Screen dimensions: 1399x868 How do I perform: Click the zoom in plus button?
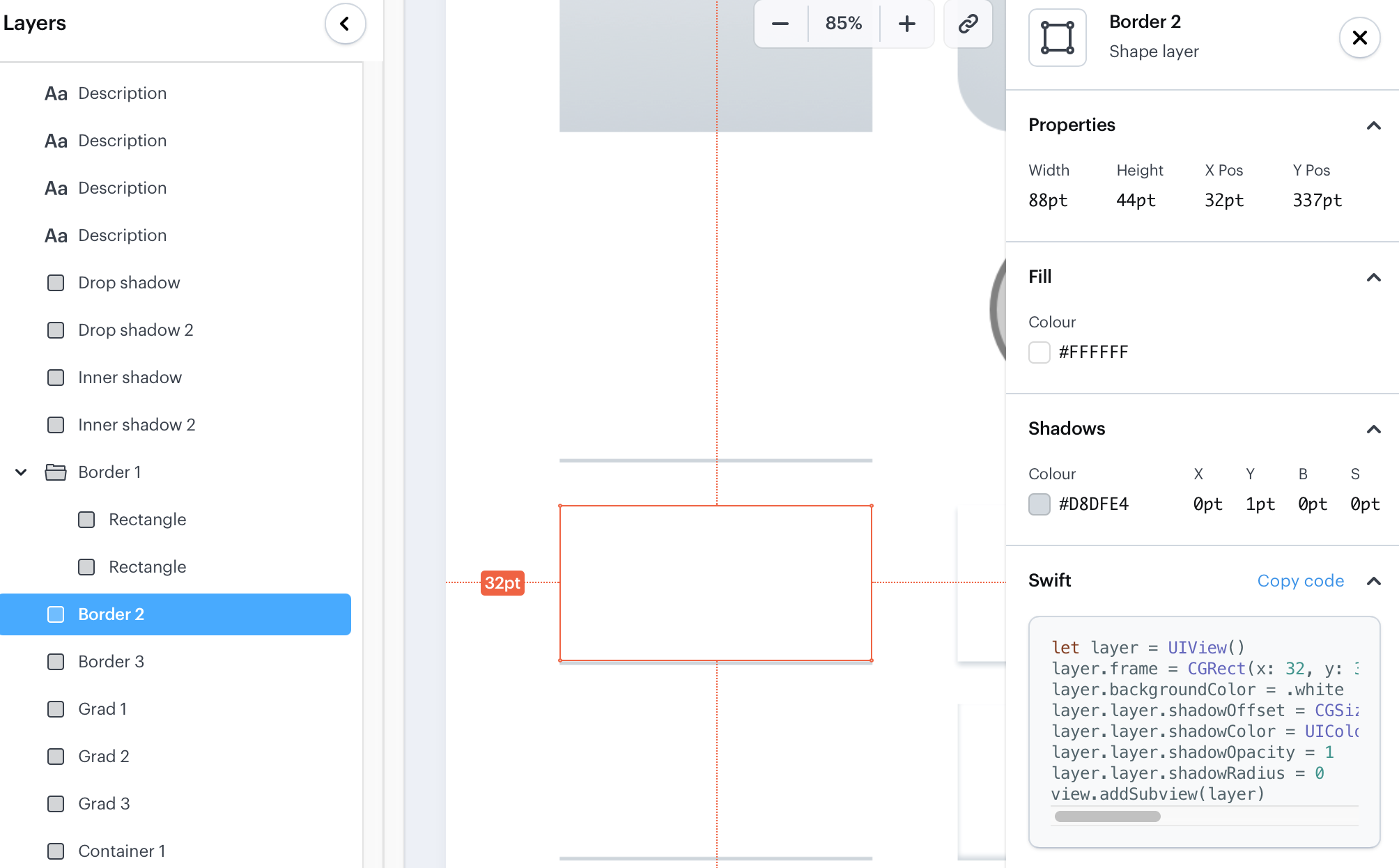point(907,24)
